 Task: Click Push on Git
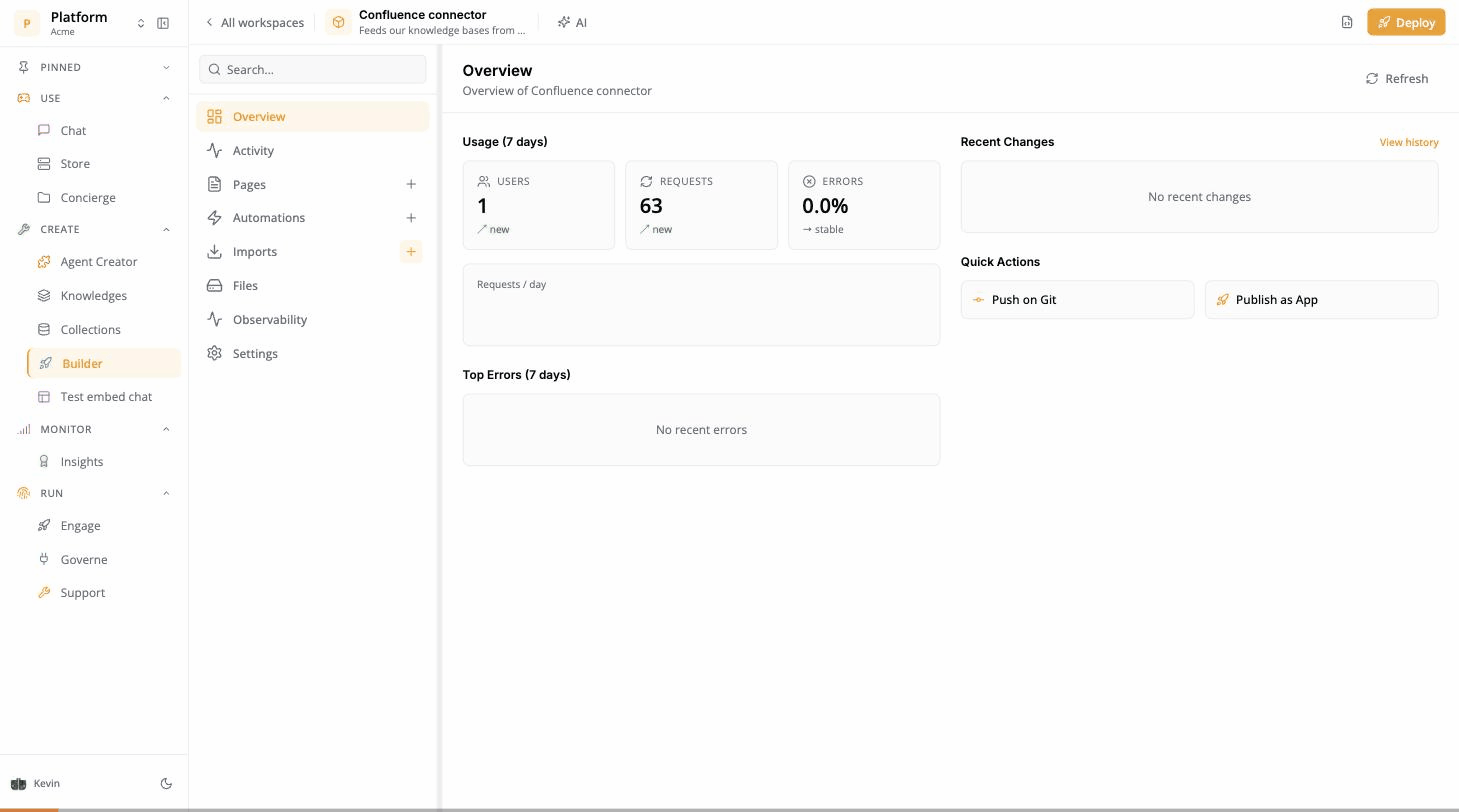pos(1077,300)
